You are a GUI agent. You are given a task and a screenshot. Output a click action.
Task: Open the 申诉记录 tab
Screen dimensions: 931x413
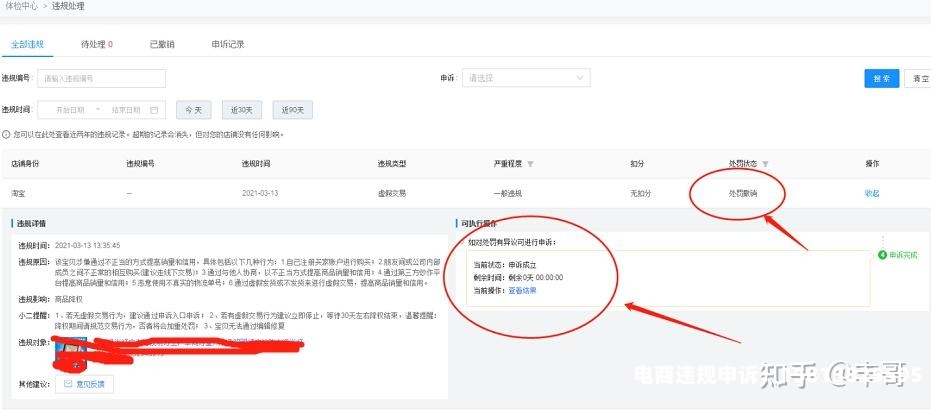click(x=228, y=44)
